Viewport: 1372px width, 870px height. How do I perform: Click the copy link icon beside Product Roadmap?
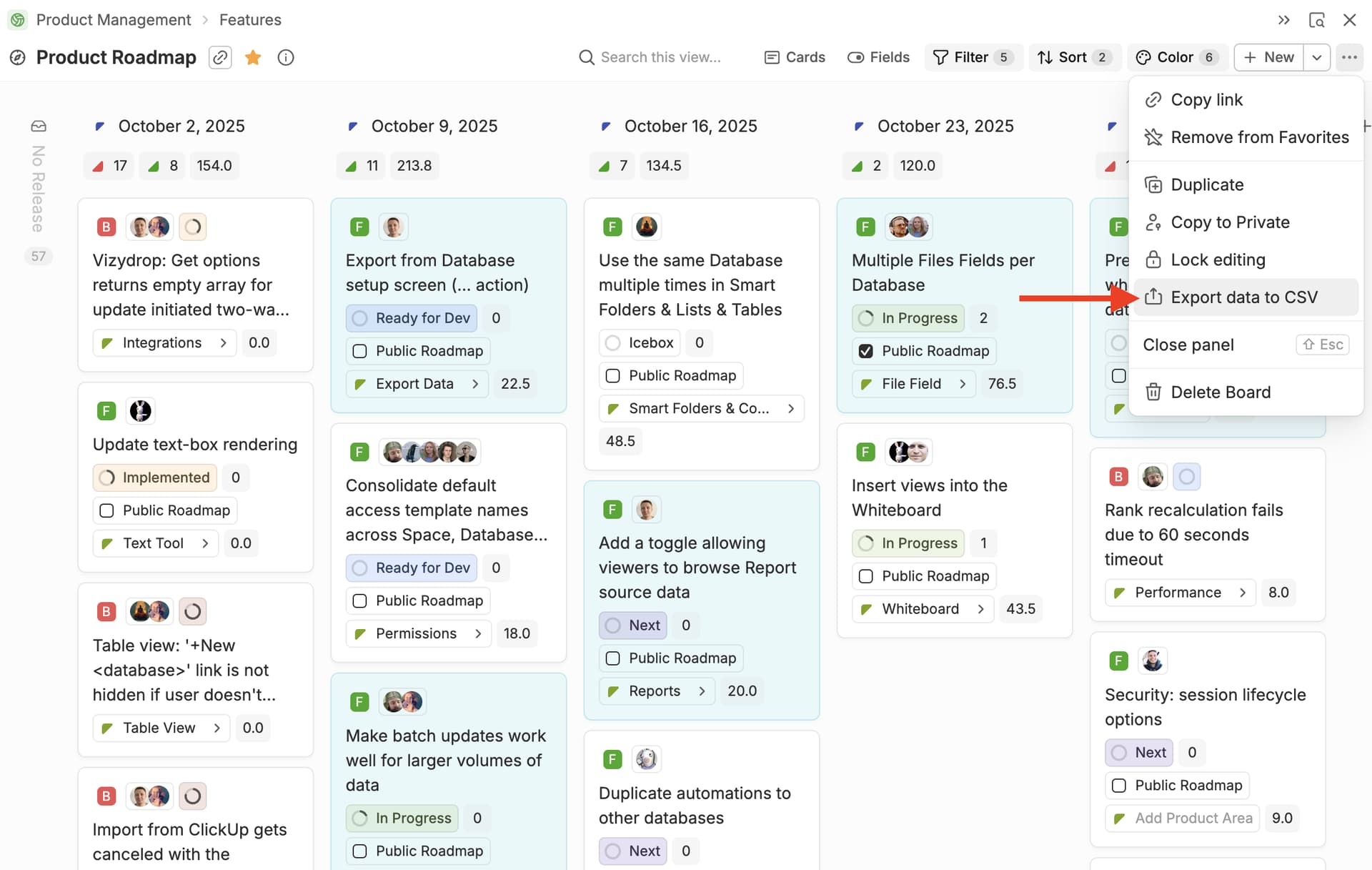point(220,57)
